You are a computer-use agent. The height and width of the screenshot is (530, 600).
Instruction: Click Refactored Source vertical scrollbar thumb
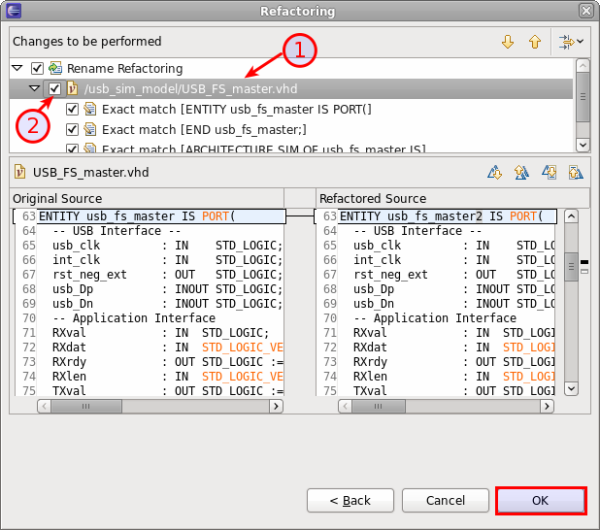coord(571,267)
